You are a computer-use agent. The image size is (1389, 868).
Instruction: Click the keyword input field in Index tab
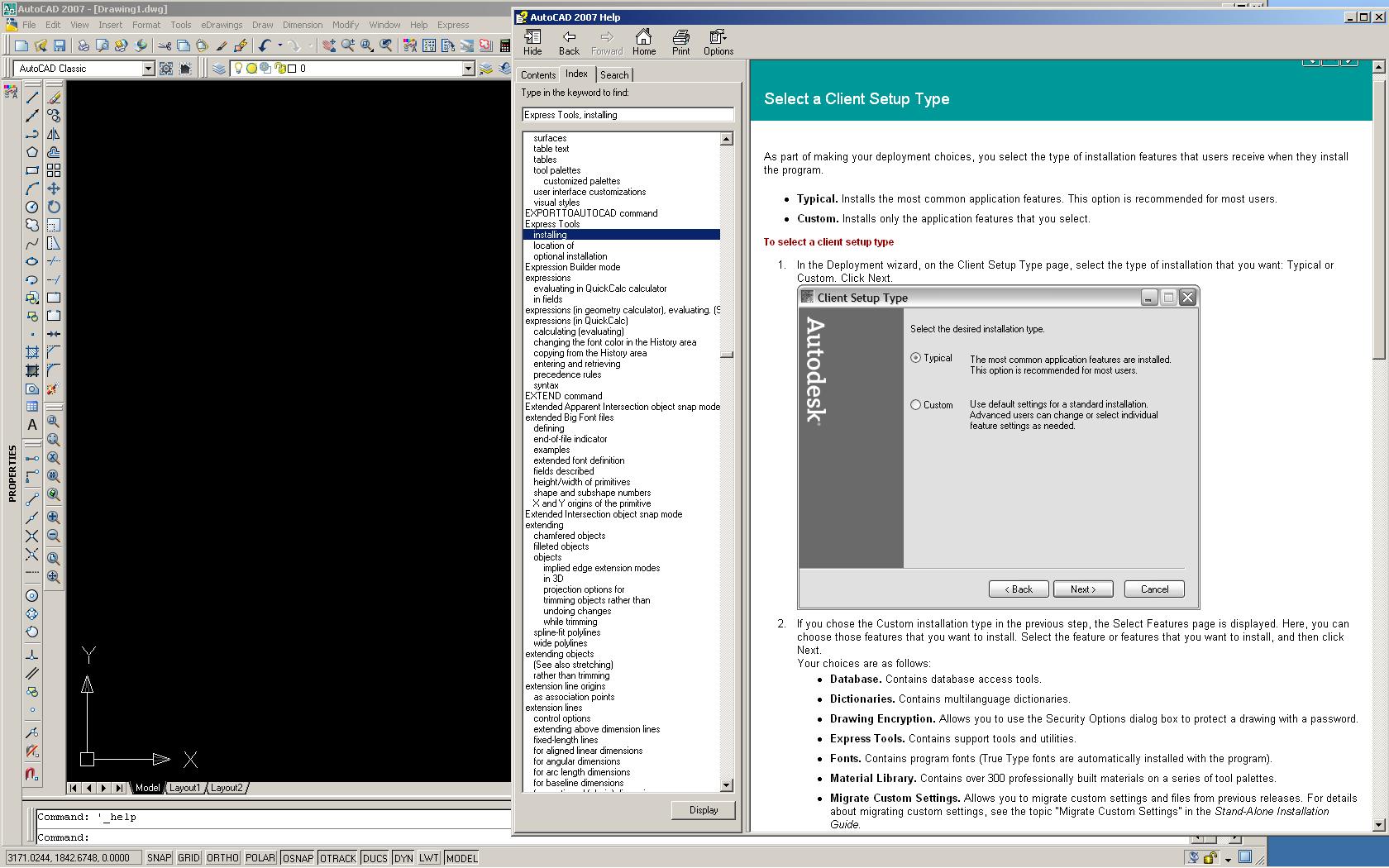[628, 115]
